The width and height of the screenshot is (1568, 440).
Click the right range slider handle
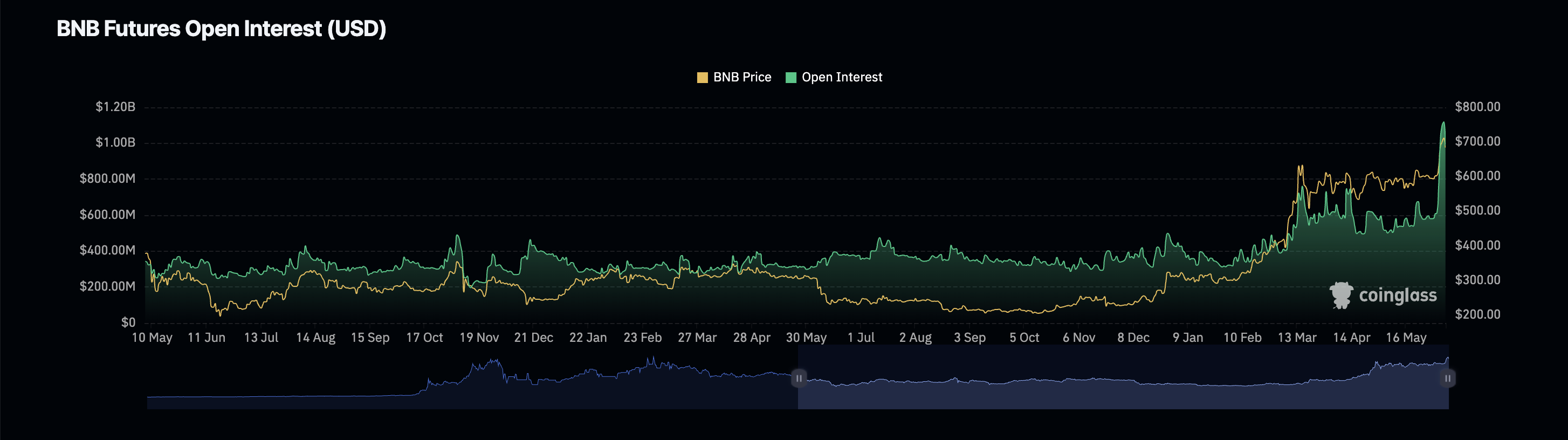(1447, 379)
